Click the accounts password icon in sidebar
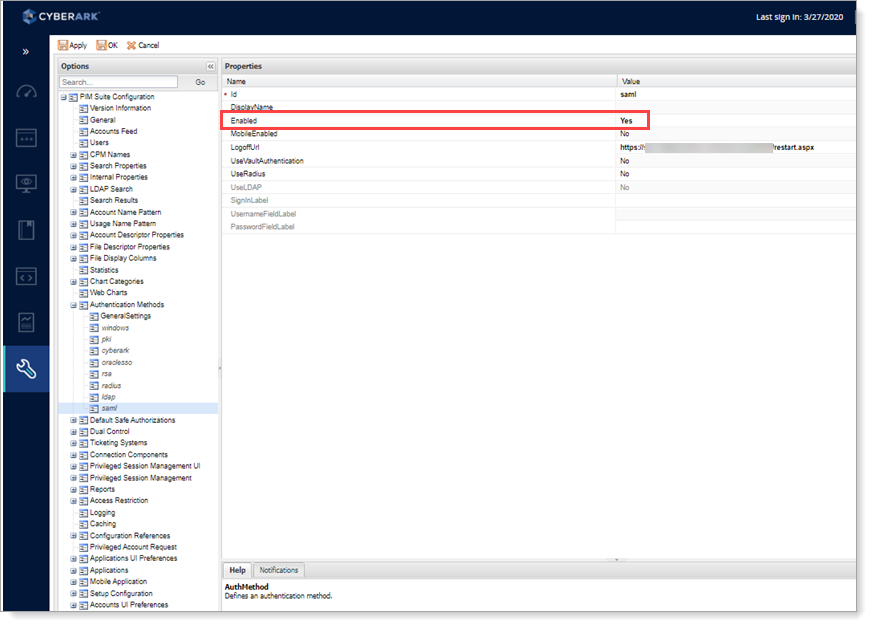The height and width of the screenshot is (627, 872). point(26,139)
